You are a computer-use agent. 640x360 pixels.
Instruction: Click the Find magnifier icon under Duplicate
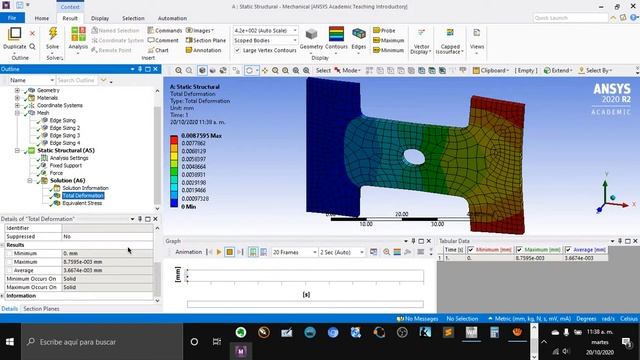(x=32, y=47)
